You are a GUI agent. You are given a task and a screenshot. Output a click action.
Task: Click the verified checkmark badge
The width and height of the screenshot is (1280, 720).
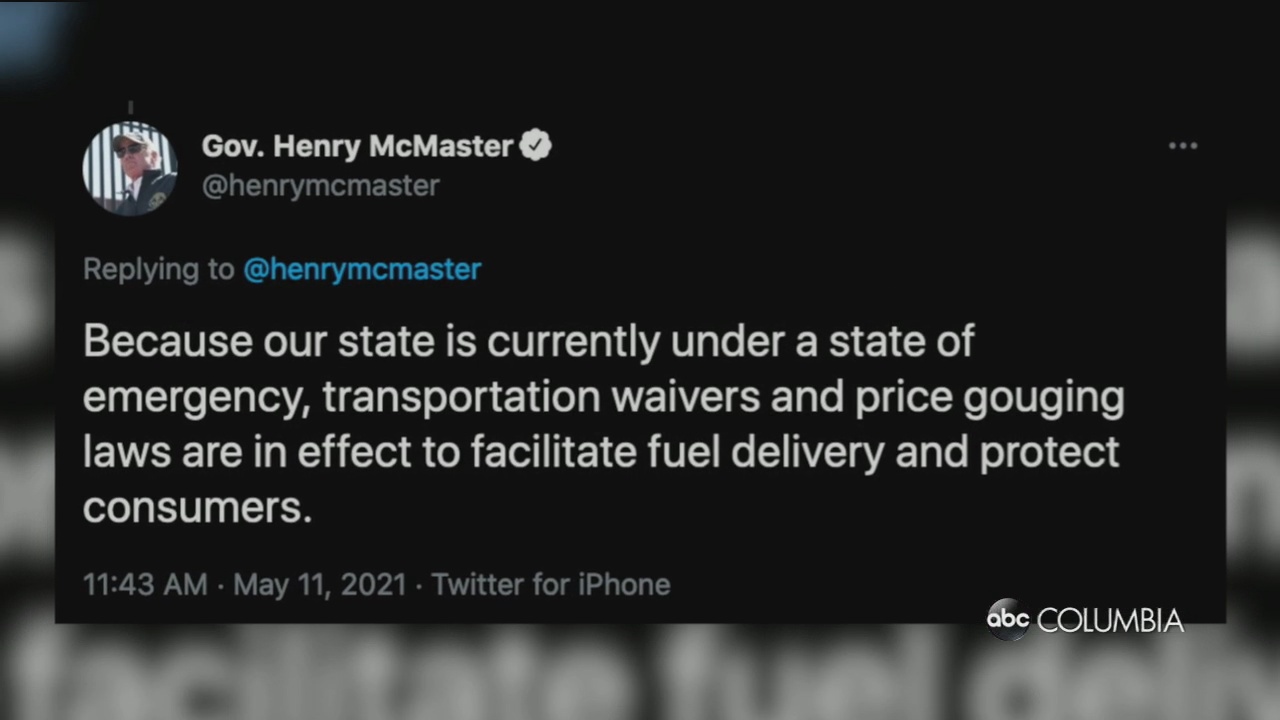[x=536, y=146]
